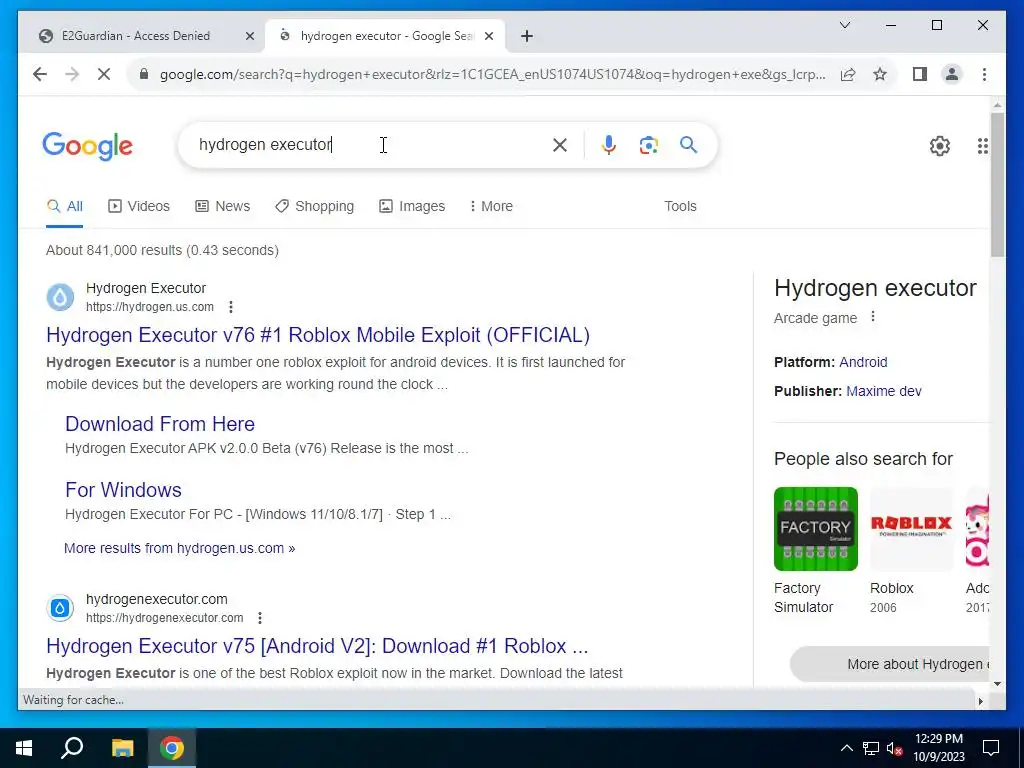Open the search Tools options
Viewport: 1024px width, 768px height.
tap(680, 206)
